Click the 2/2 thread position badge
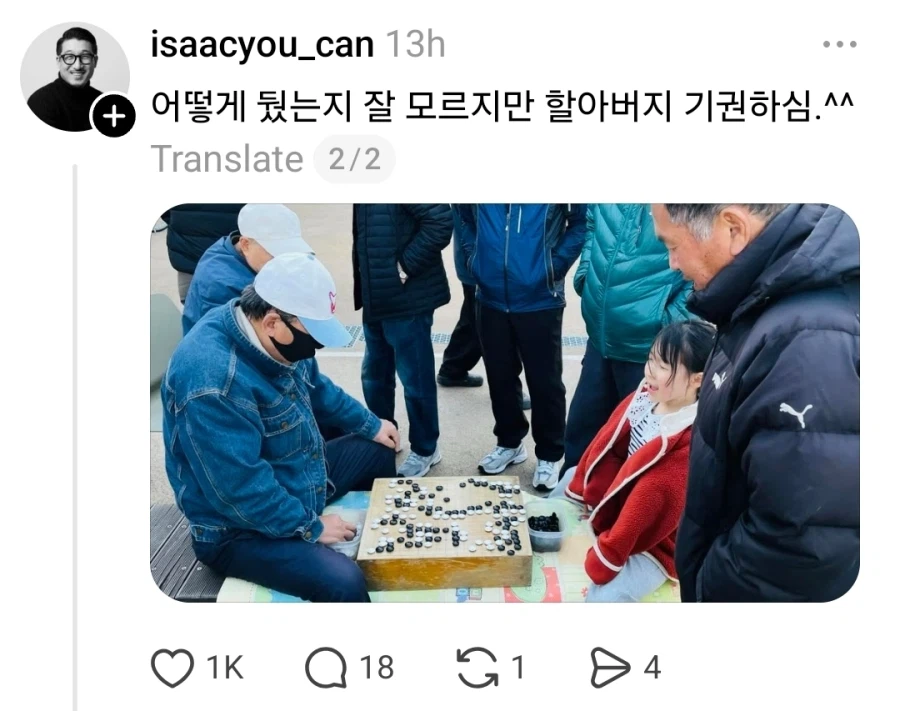900x711 pixels. (x=355, y=159)
